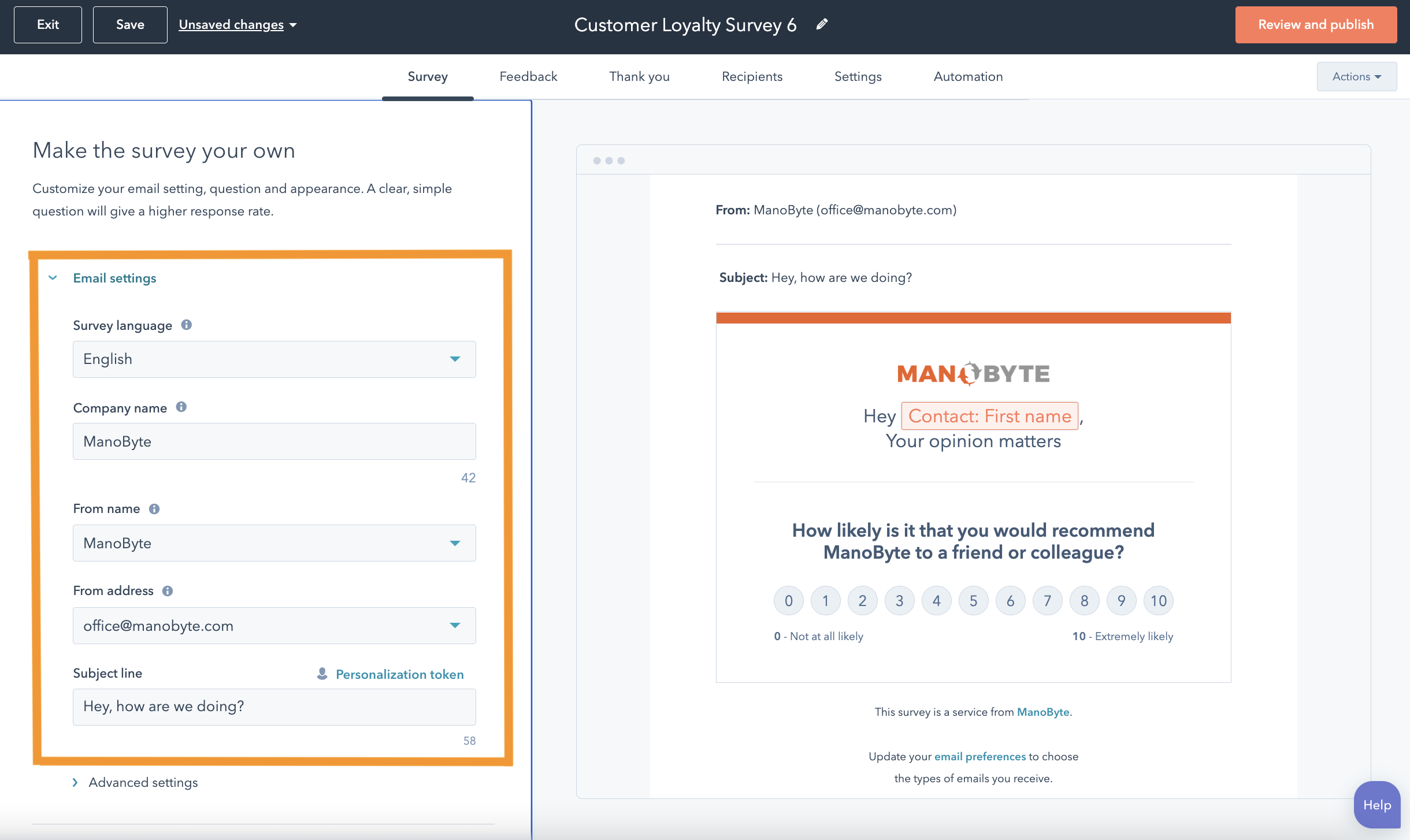Select rating 8 in survey preview

coord(1084,600)
